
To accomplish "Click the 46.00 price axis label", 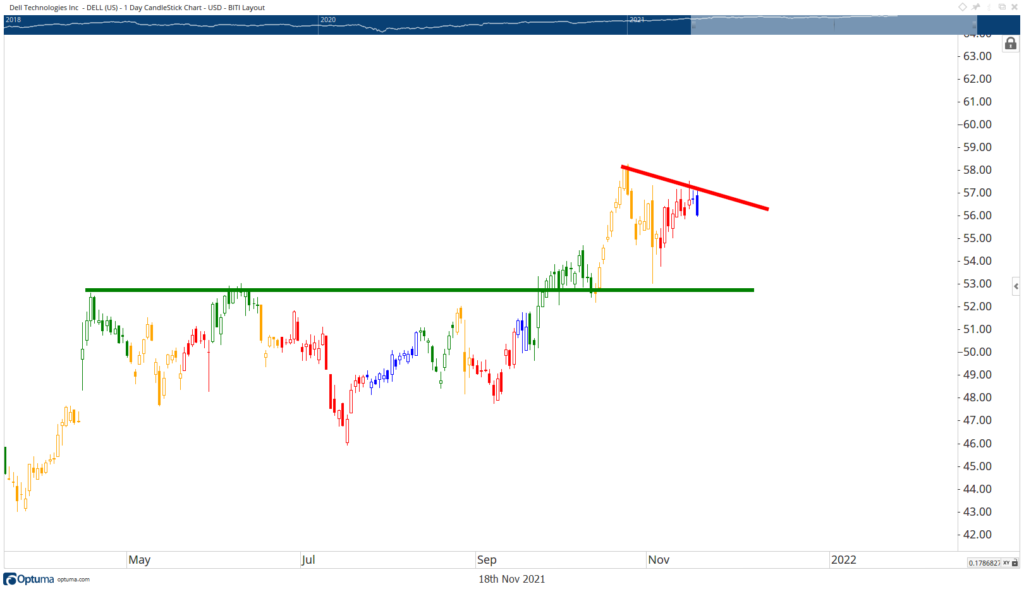I will pyautogui.click(x=977, y=443).
